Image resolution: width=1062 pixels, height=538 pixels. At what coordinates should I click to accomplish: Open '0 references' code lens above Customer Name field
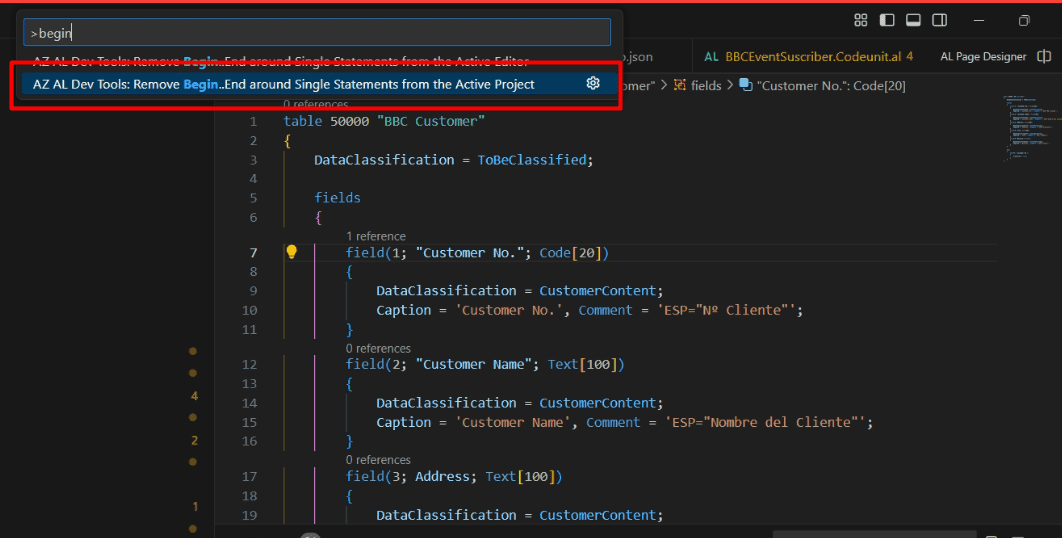pyautogui.click(x=378, y=348)
